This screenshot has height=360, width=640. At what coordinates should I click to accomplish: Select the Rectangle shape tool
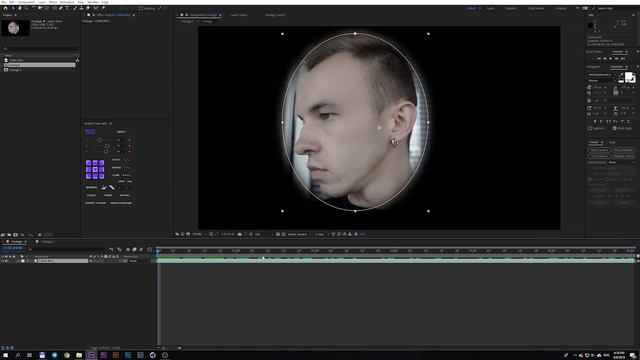(x=54, y=8)
